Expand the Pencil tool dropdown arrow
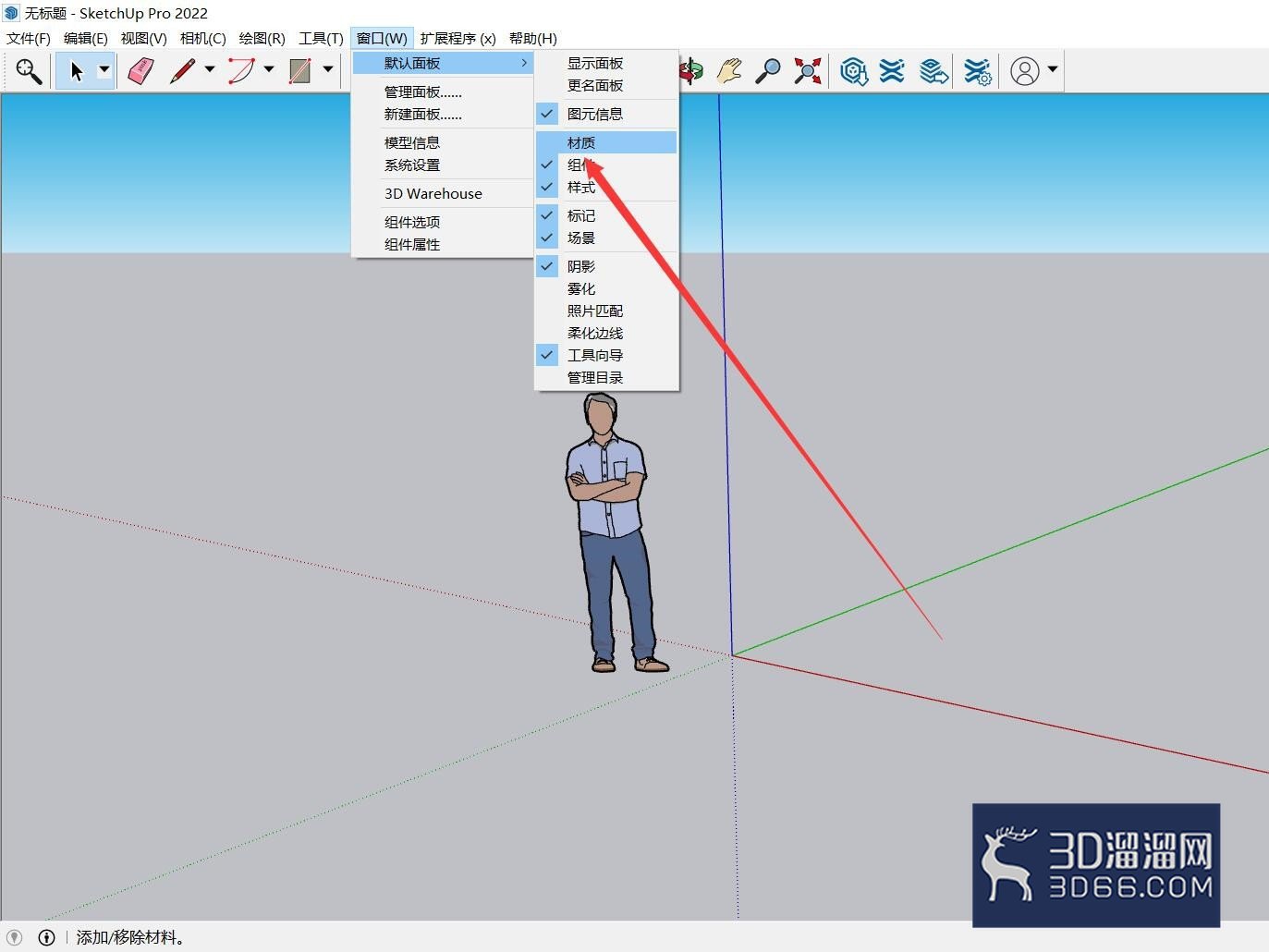The width and height of the screenshot is (1269, 952). pyautogui.click(x=210, y=69)
